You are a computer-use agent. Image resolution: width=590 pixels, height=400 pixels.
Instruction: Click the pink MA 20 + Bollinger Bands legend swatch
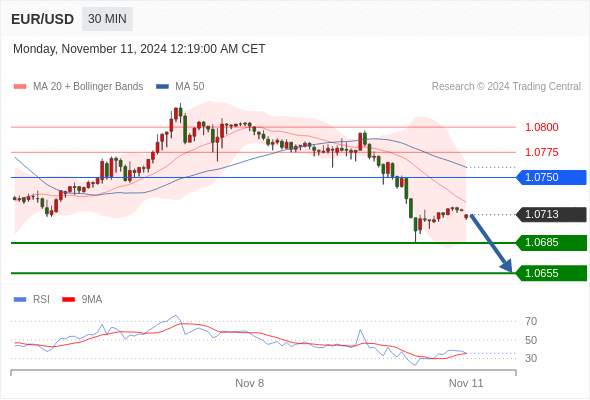tap(20, 87)
